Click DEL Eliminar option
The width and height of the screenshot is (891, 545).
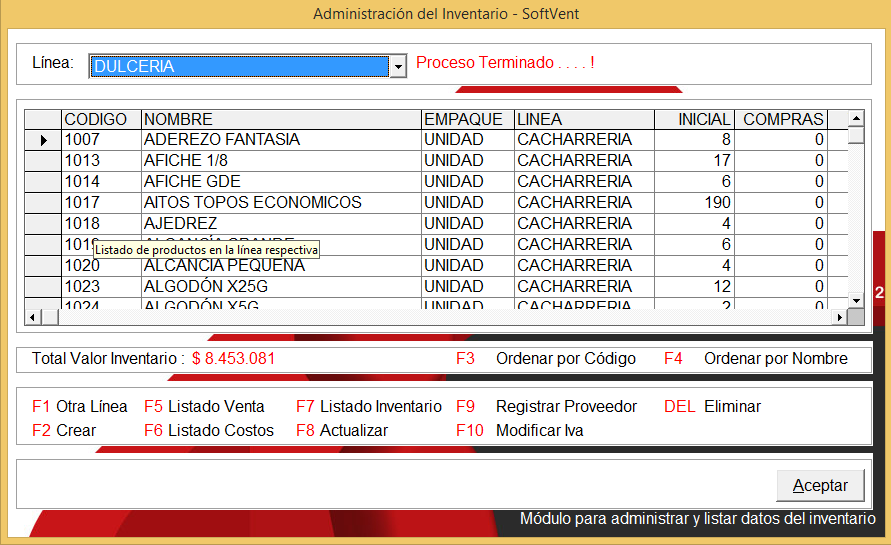tap(712, 407)
